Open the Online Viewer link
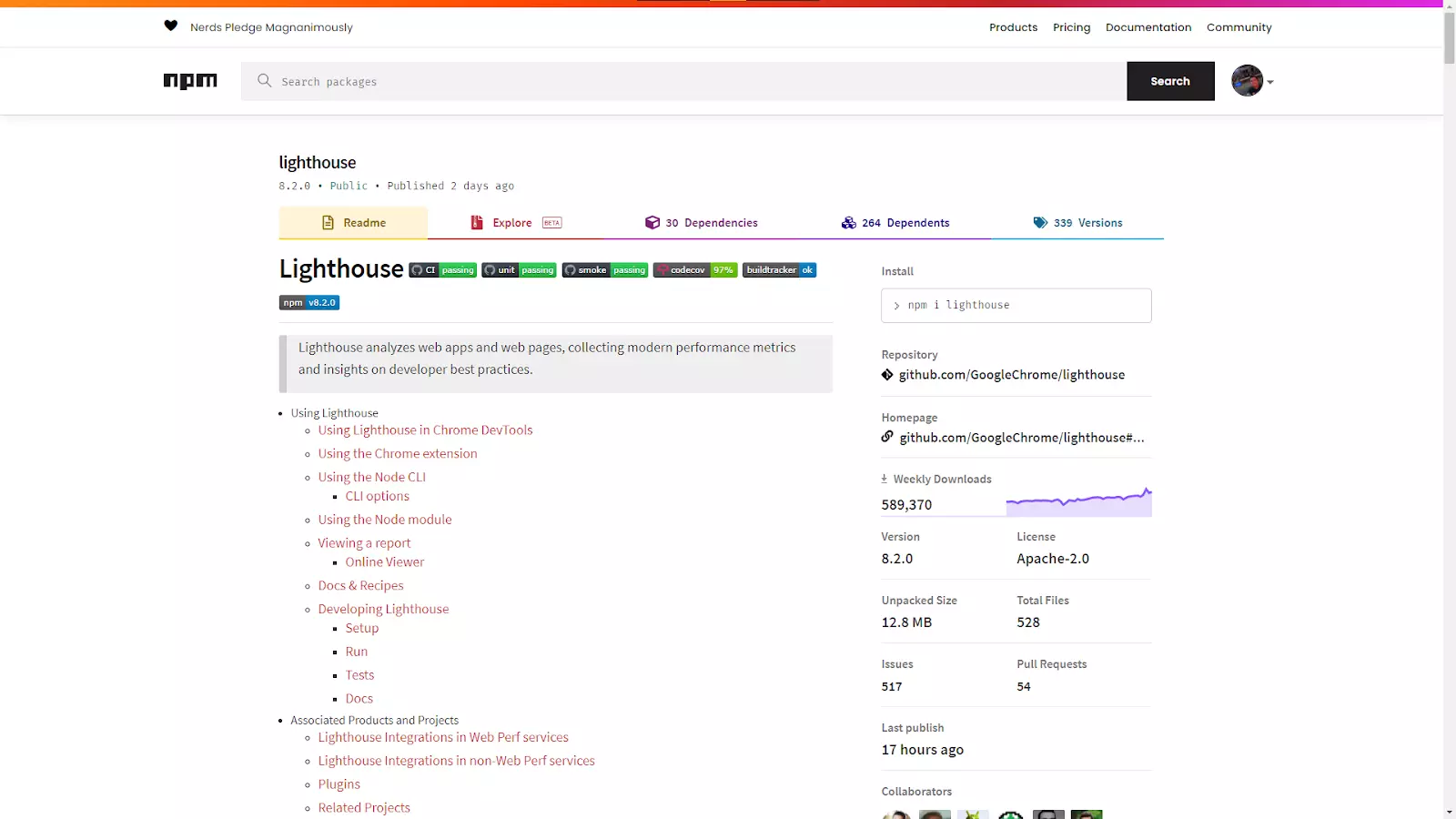The image size is (1456, 819). (384, 563)
